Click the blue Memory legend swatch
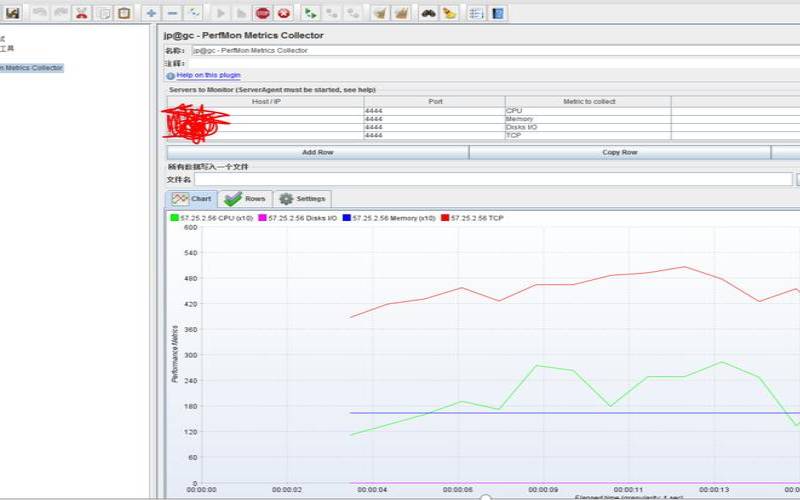 coord(346,218)
